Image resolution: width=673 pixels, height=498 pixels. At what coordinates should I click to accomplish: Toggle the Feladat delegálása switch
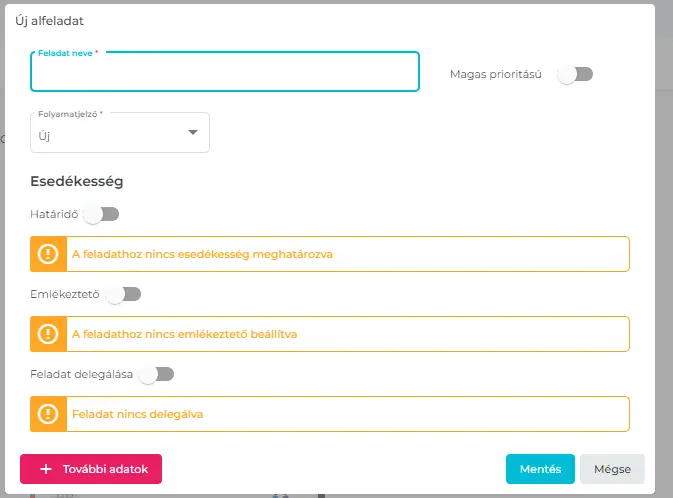156,374
